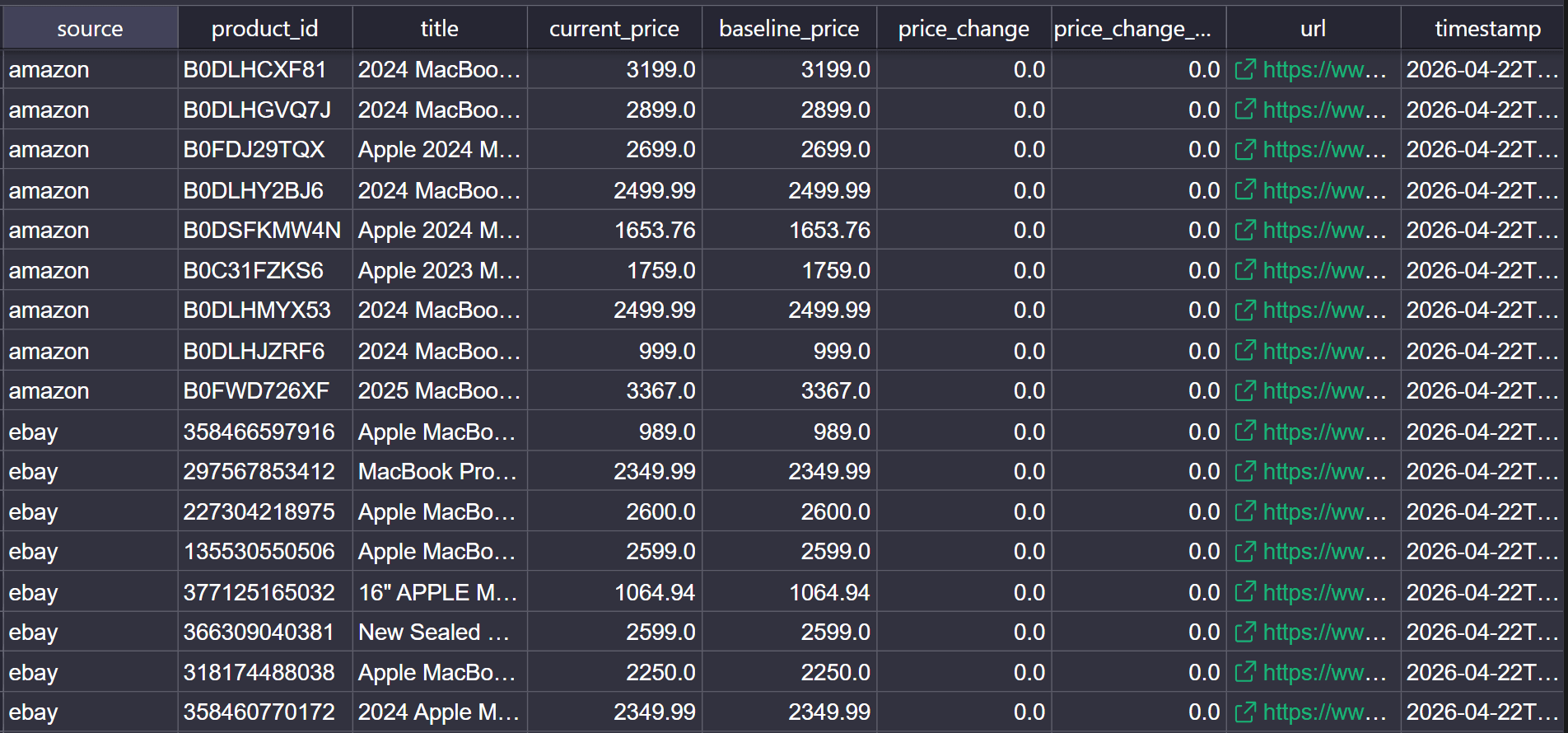Click baseline price 1759.0

click(789, 270)
